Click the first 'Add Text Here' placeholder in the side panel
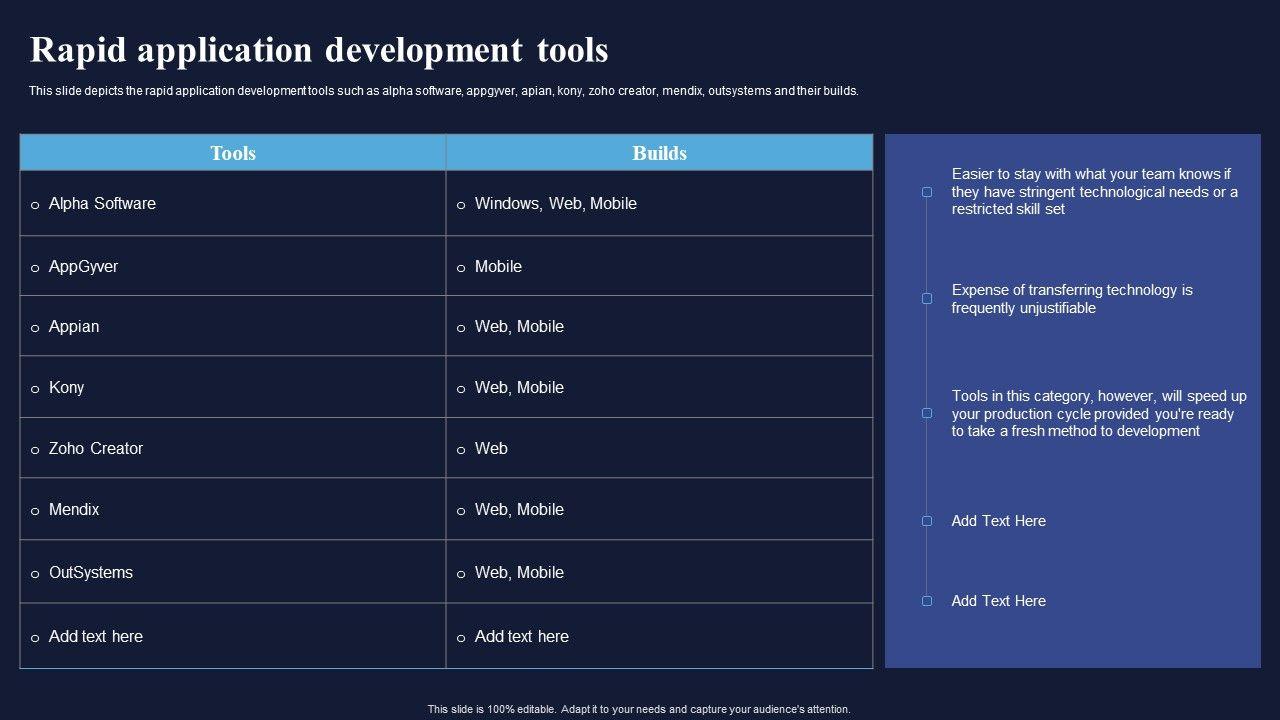 [x=998, y=521]
